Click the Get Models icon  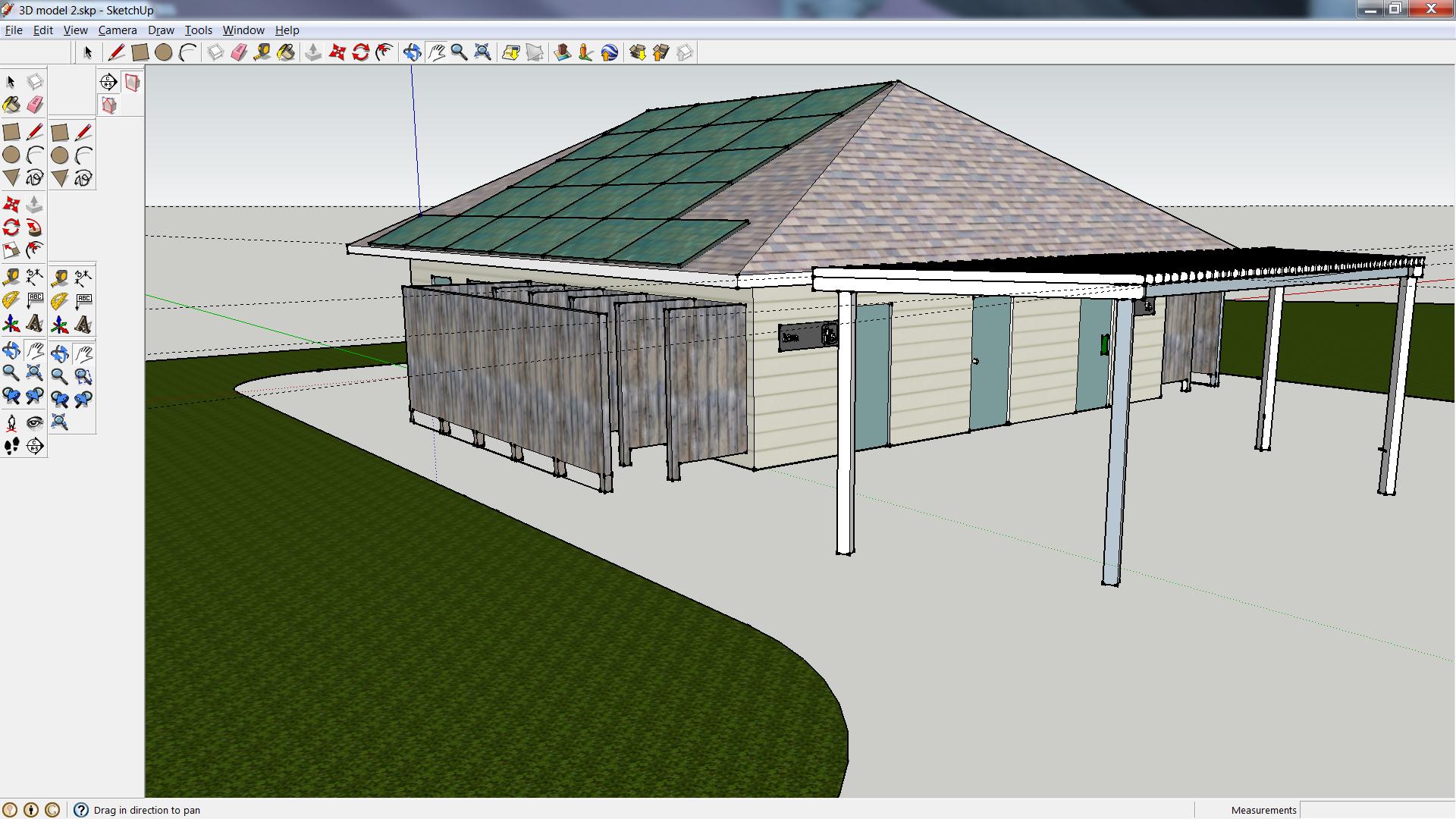coord(637,52)
